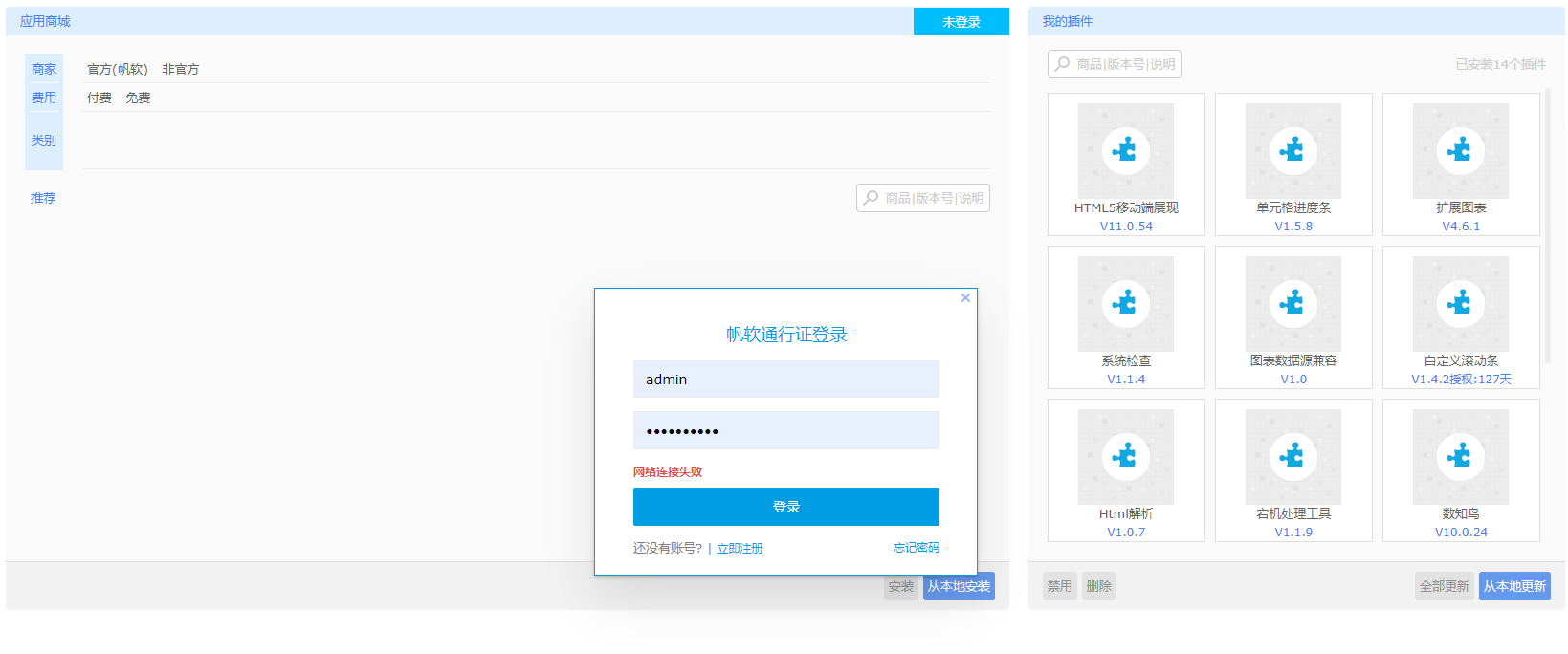Screen dimensions: 1568x654
Task: Click the plugin name 系统检查
Action: (x=1126, y=360)
